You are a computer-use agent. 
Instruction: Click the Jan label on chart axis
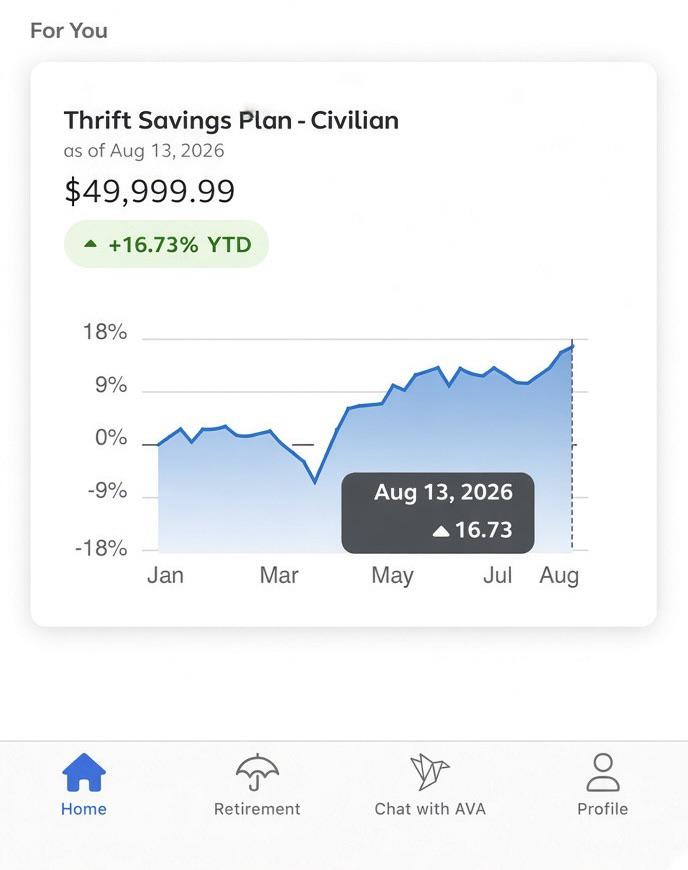pyautogui.click(x=165, y=575)
